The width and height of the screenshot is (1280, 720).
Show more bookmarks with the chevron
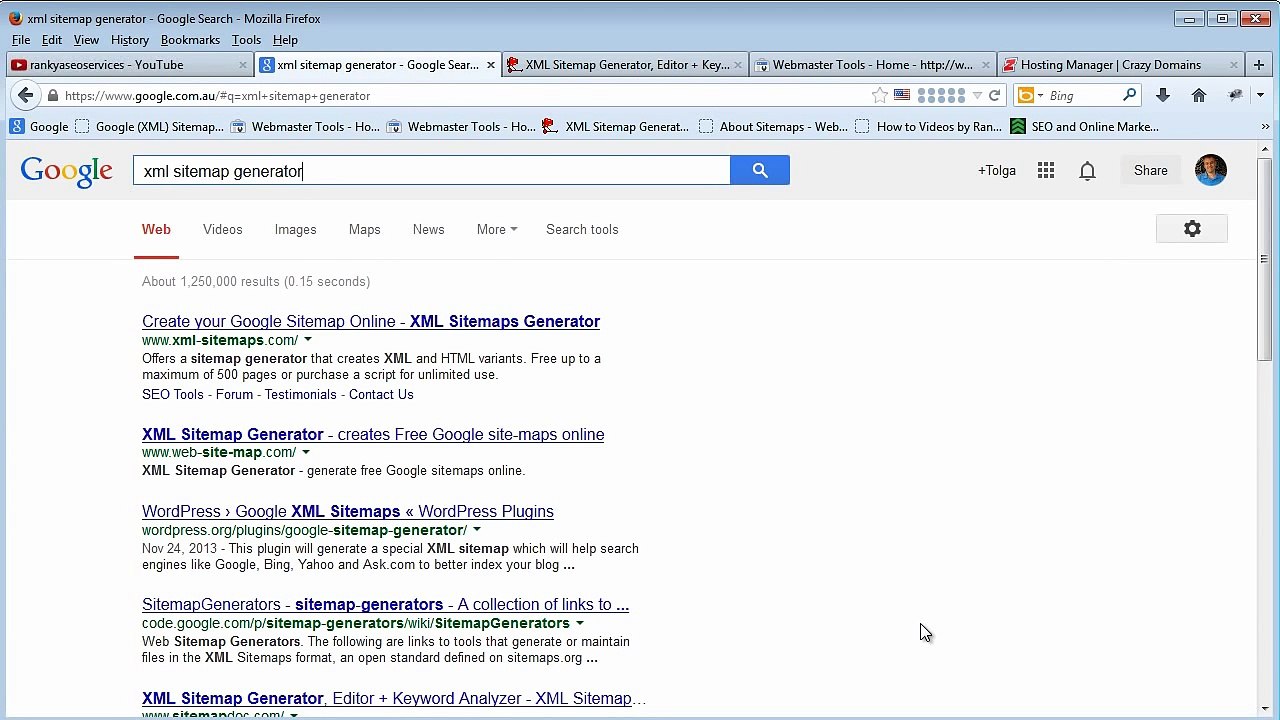coord(1265,127)
